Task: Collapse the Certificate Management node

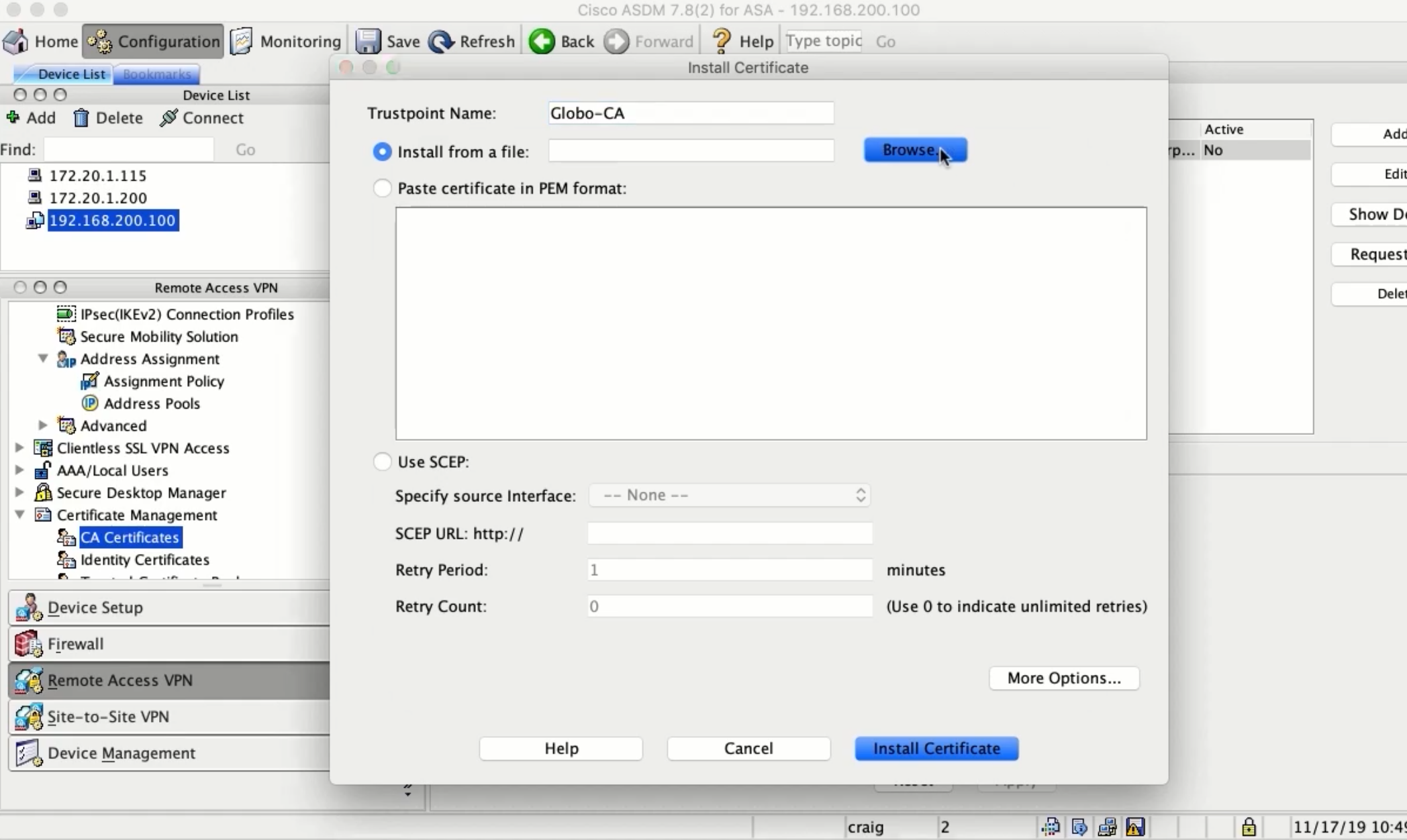Action: coord(19,515)
